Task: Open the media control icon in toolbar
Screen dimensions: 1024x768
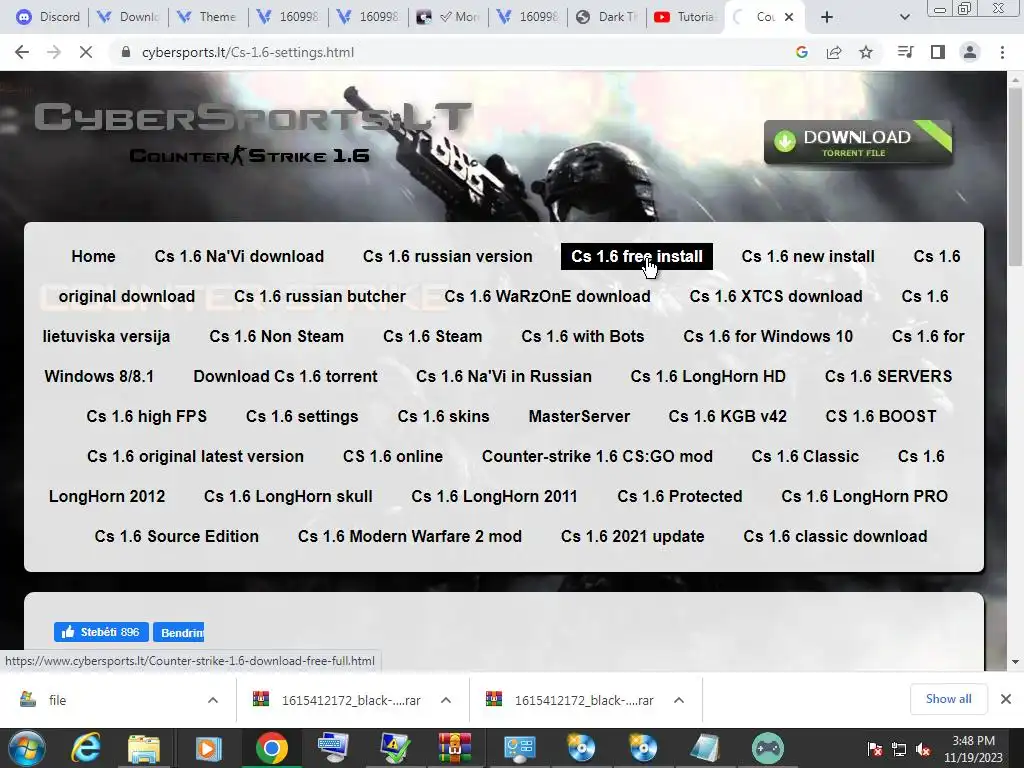Action: [905, 52]
